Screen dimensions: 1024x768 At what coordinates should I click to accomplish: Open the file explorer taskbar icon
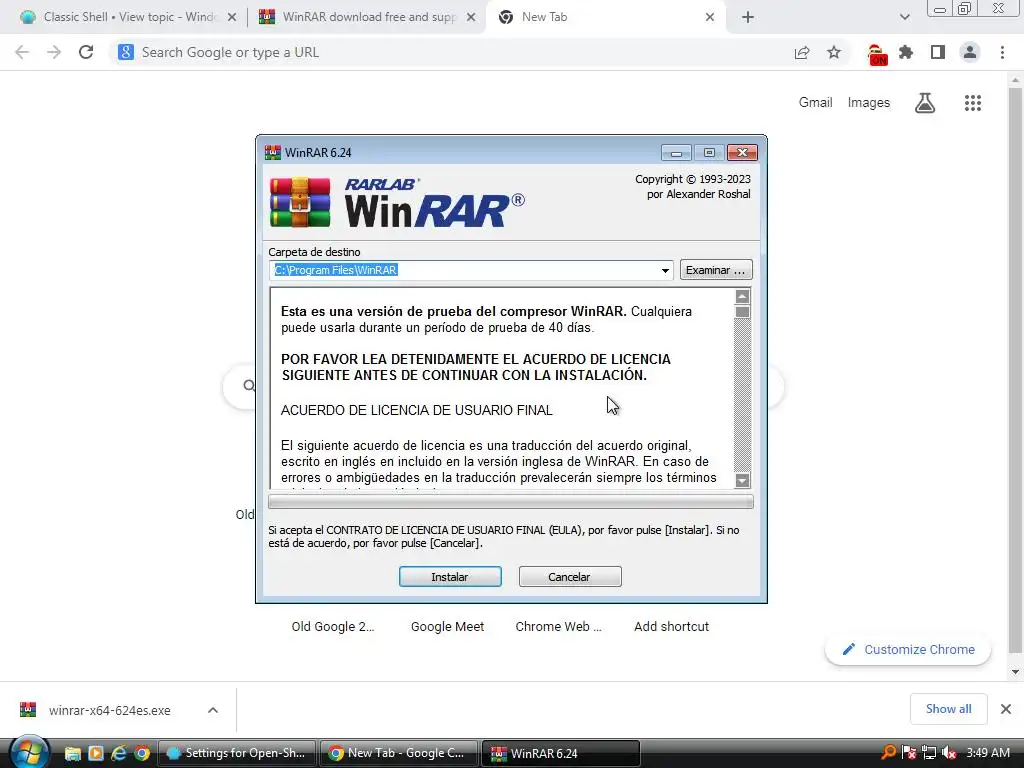(72, 753)
